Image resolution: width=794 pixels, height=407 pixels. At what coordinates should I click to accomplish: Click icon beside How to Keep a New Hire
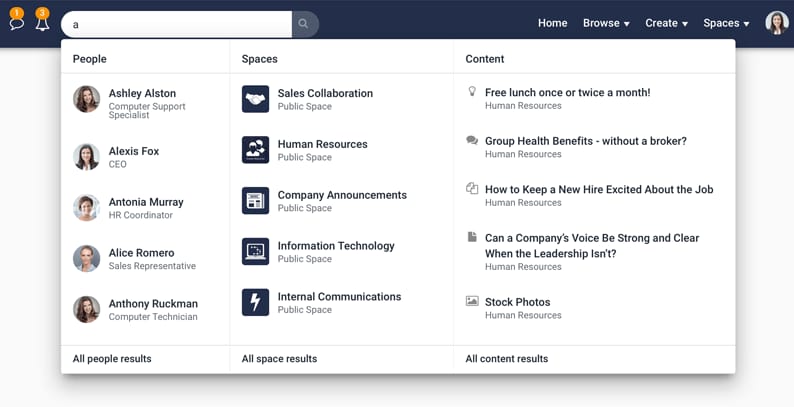(472, 188)
